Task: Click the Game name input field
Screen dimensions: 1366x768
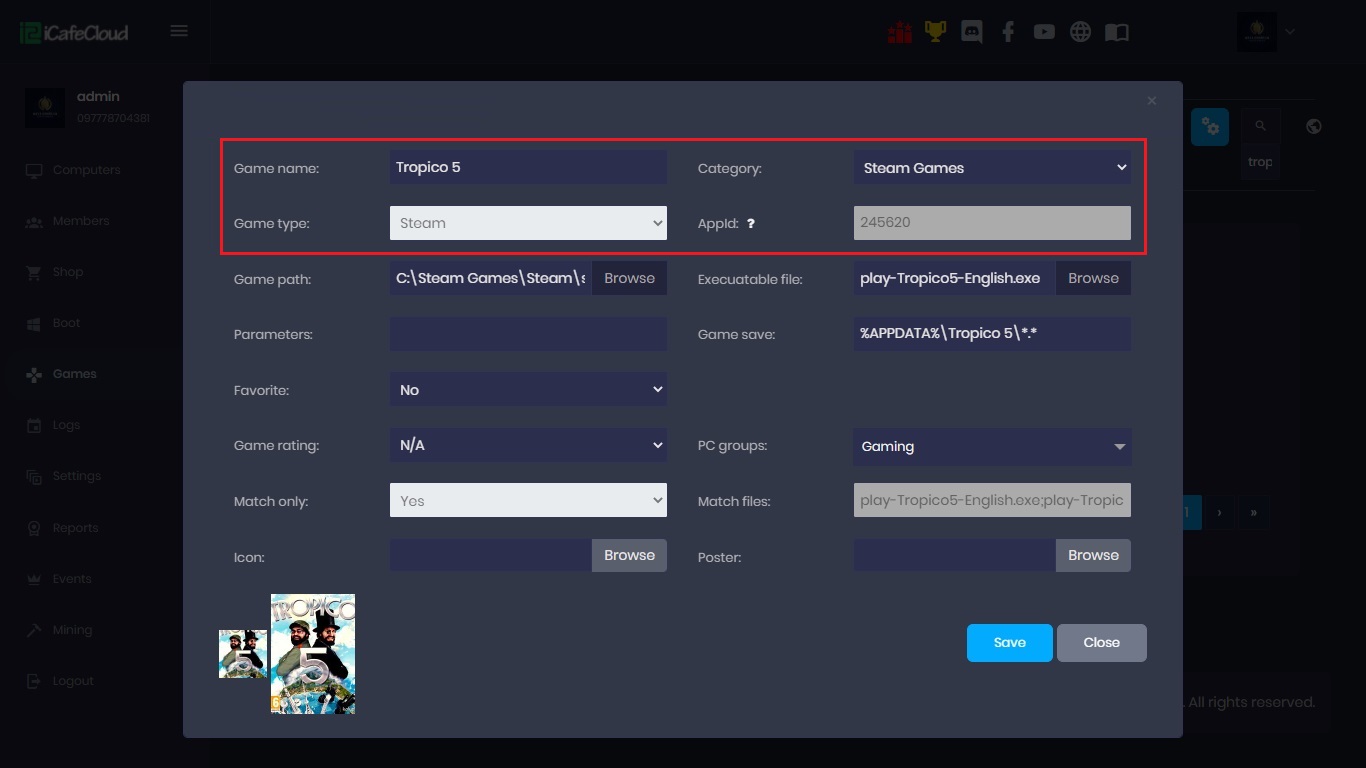Action: (x=528, y=168)
